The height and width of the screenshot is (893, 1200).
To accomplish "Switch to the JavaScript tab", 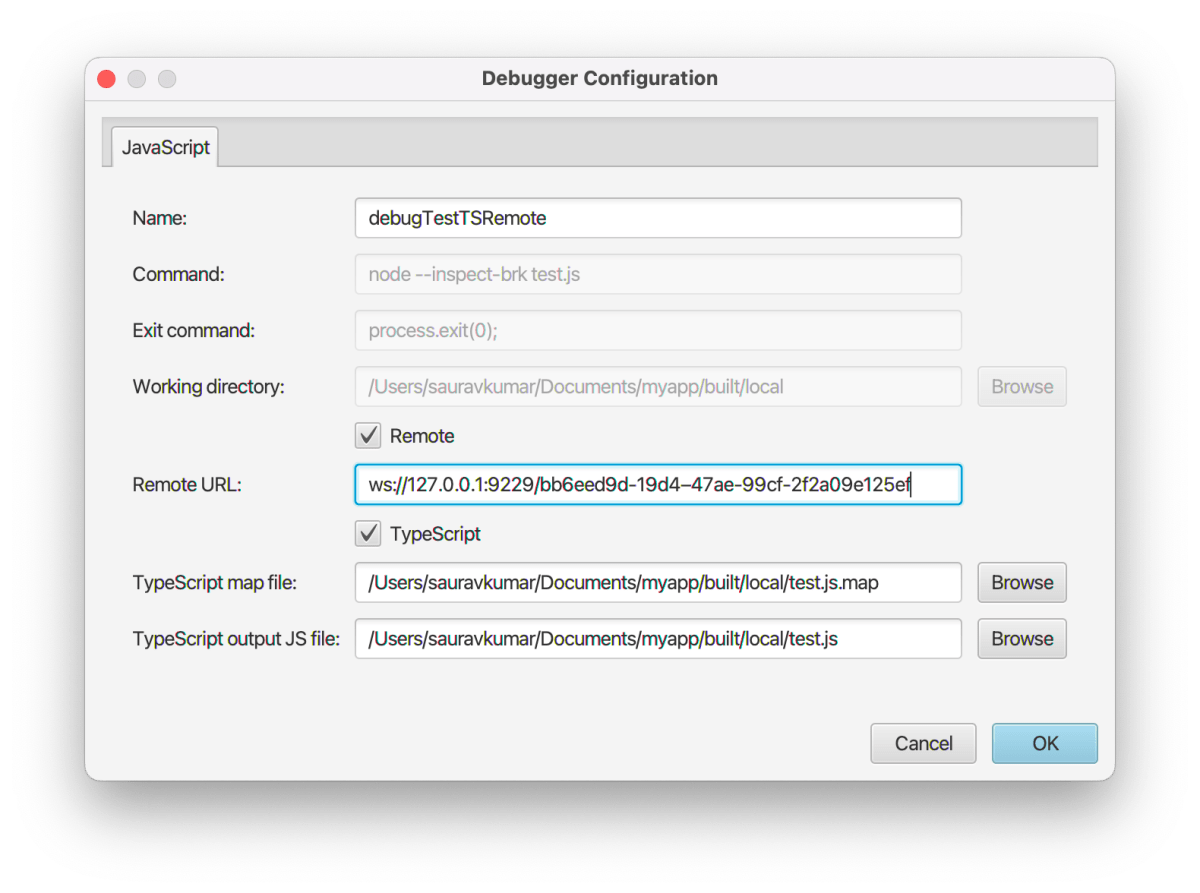I will pyautogui.click(x=166, y=147).
